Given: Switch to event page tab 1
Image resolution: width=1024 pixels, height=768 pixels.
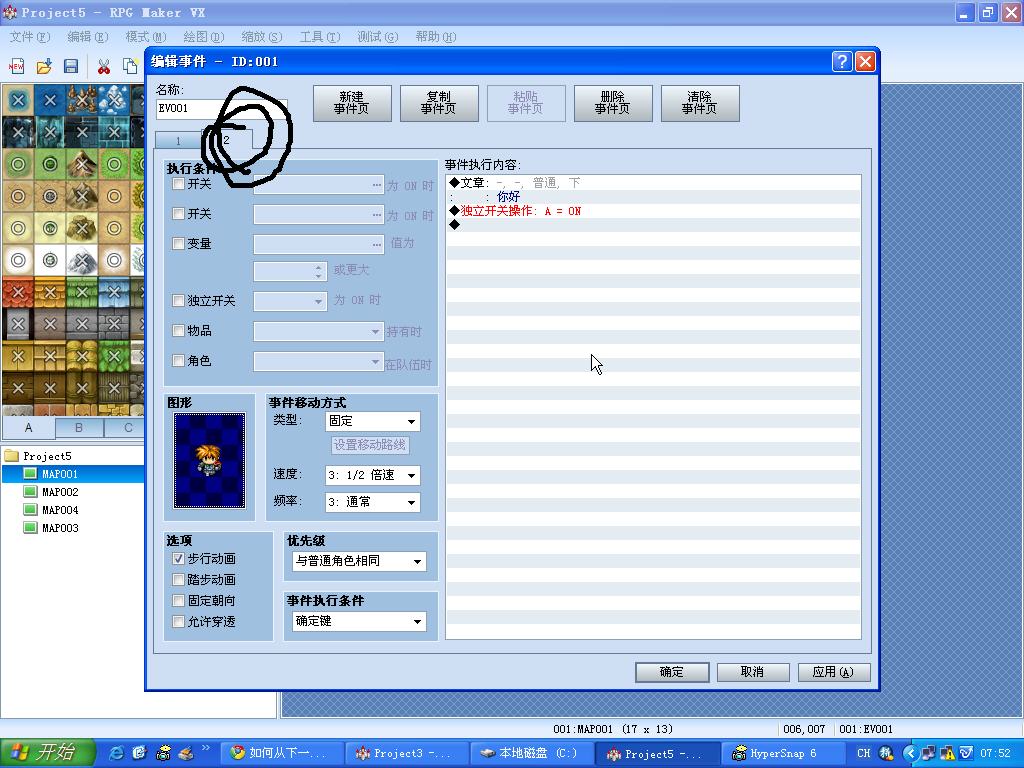Looking at the screenshot, I should click(x=178, y=140).
